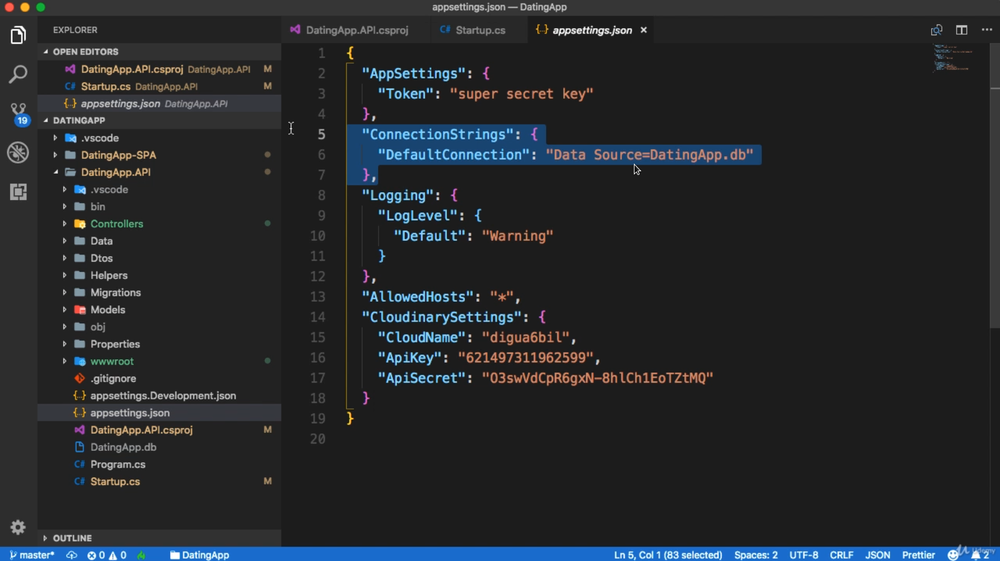Close the appsettings.json tab
This screenshot has width=1000, height=561.
[x=643, y=30]
